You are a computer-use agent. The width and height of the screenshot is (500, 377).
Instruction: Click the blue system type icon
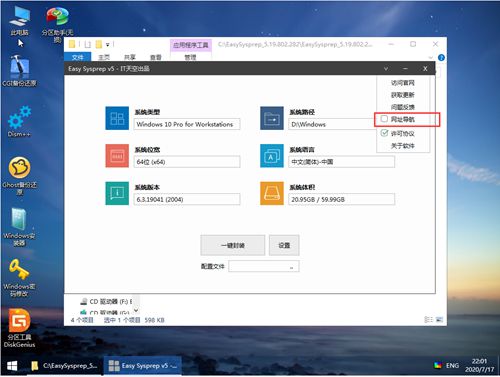(117, 118)
